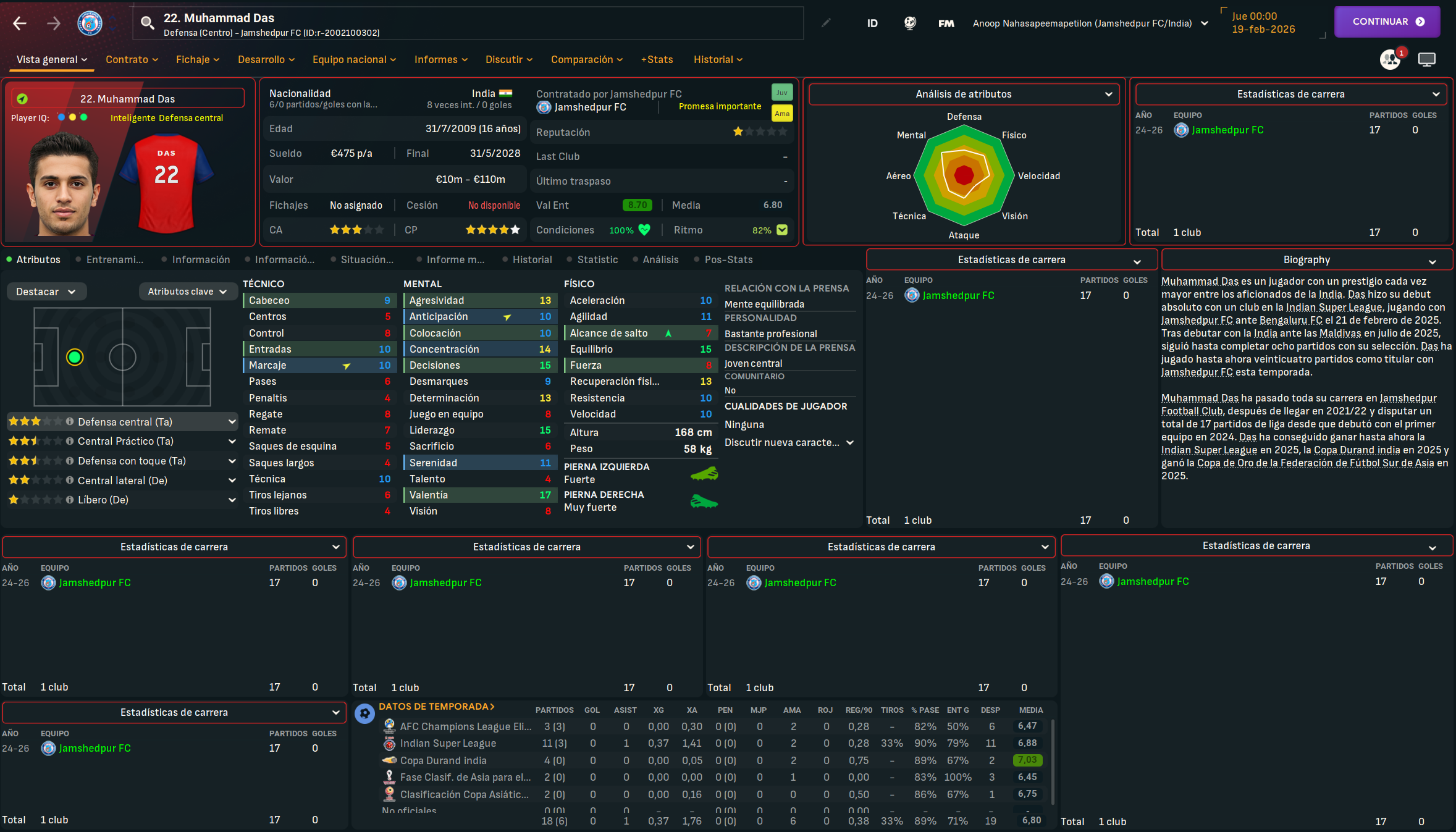The height and width of the screenshot is (832, 1456).
Task: Click the green heart condition icon
Action: pyautogui.click(x=644, y=230)
